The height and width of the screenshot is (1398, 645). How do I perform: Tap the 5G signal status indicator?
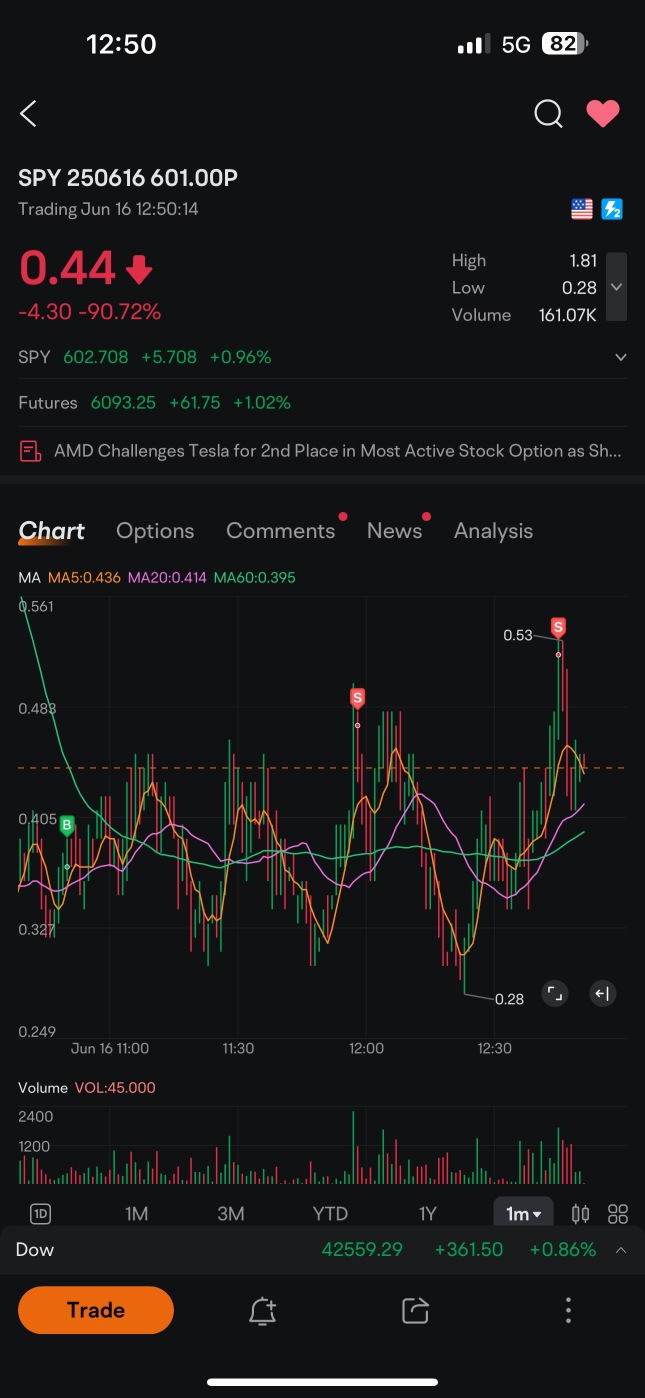(516, 44)
